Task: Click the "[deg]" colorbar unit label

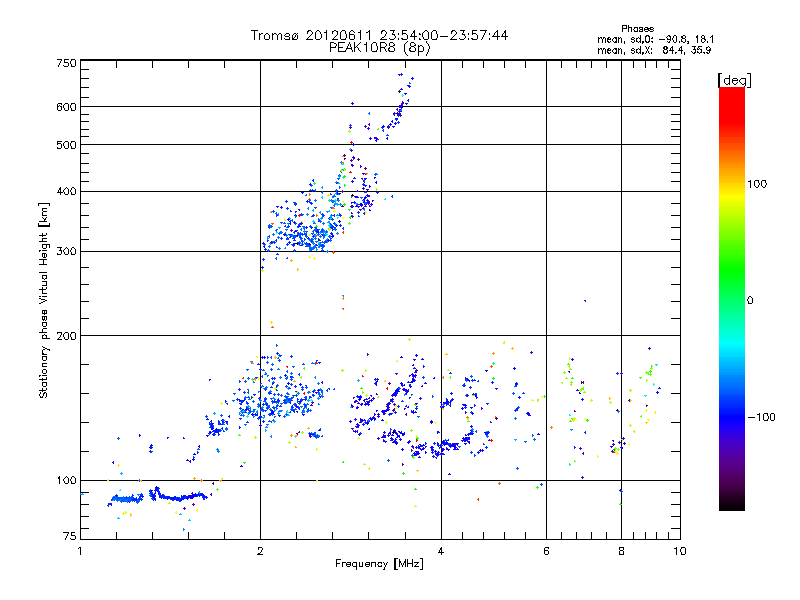Action: pos(734,80)
